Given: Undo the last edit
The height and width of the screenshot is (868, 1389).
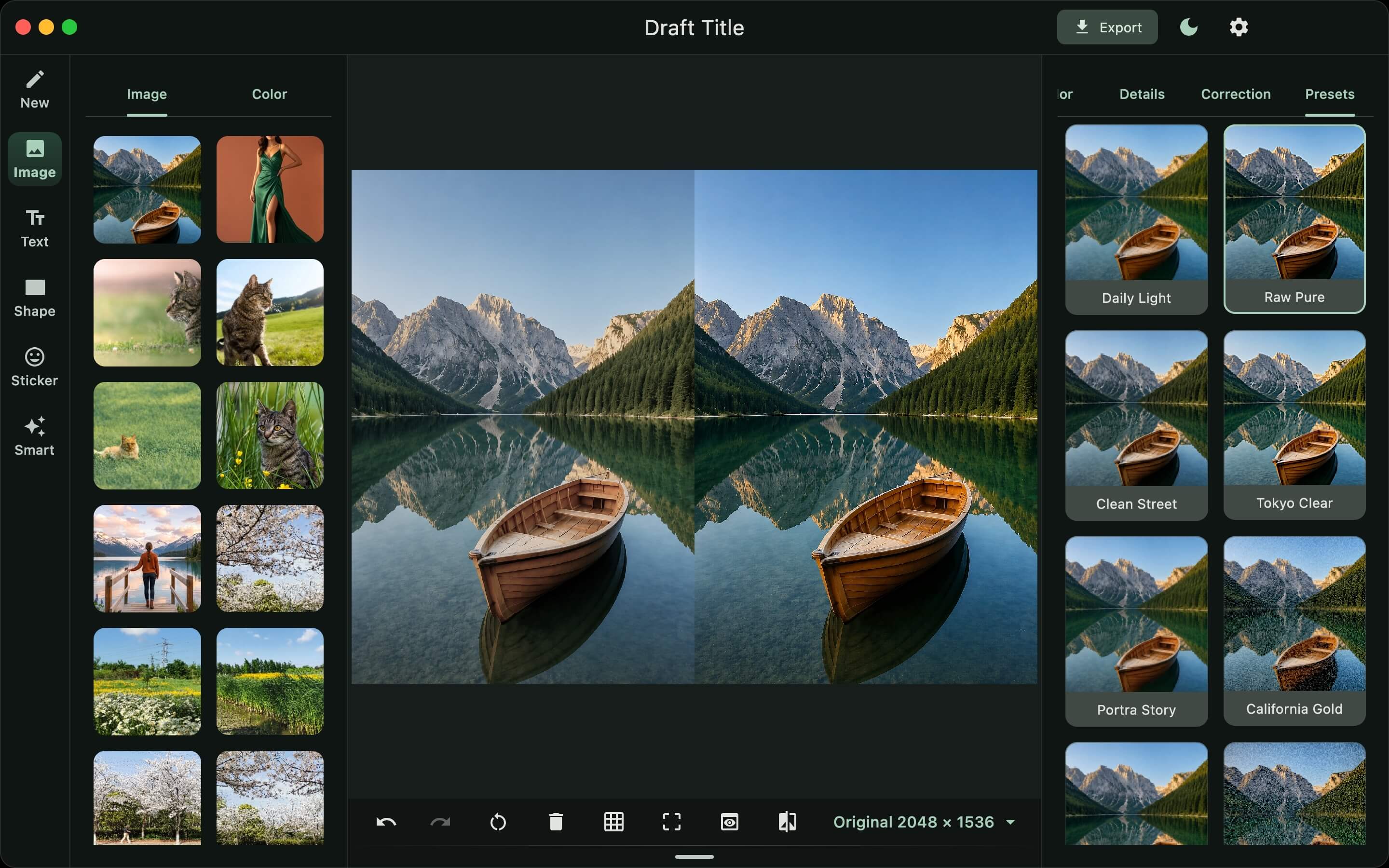Looking at the screenshot, I should [386, 822].
